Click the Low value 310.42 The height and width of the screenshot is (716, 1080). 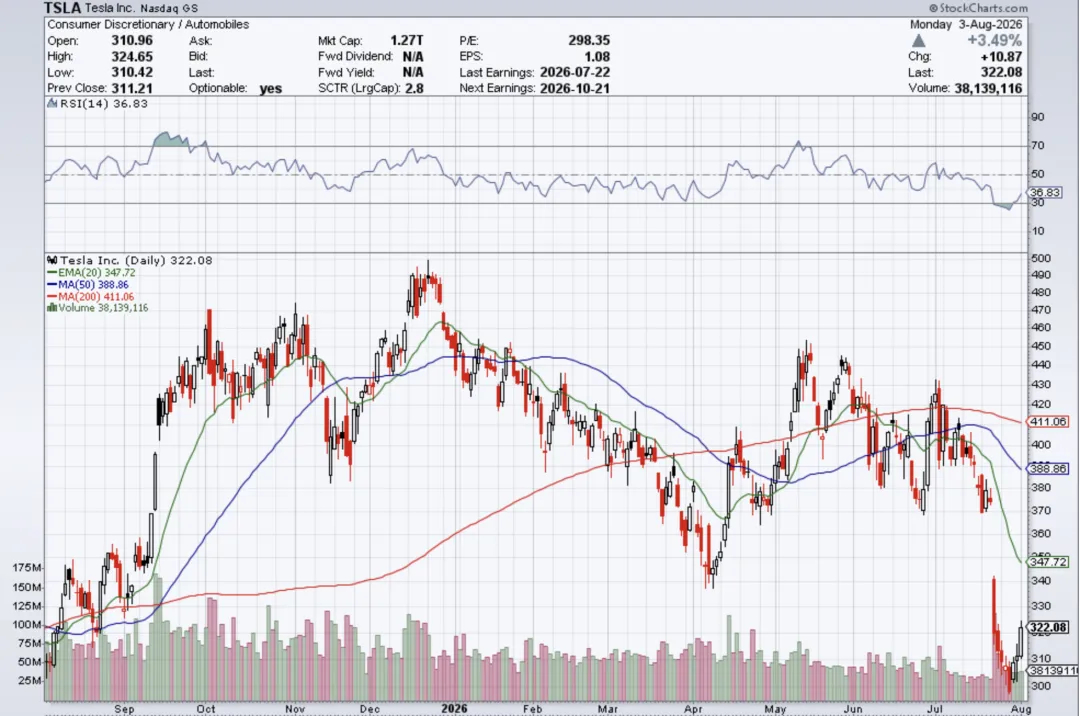pyautogui.click(x=132, y=72)
